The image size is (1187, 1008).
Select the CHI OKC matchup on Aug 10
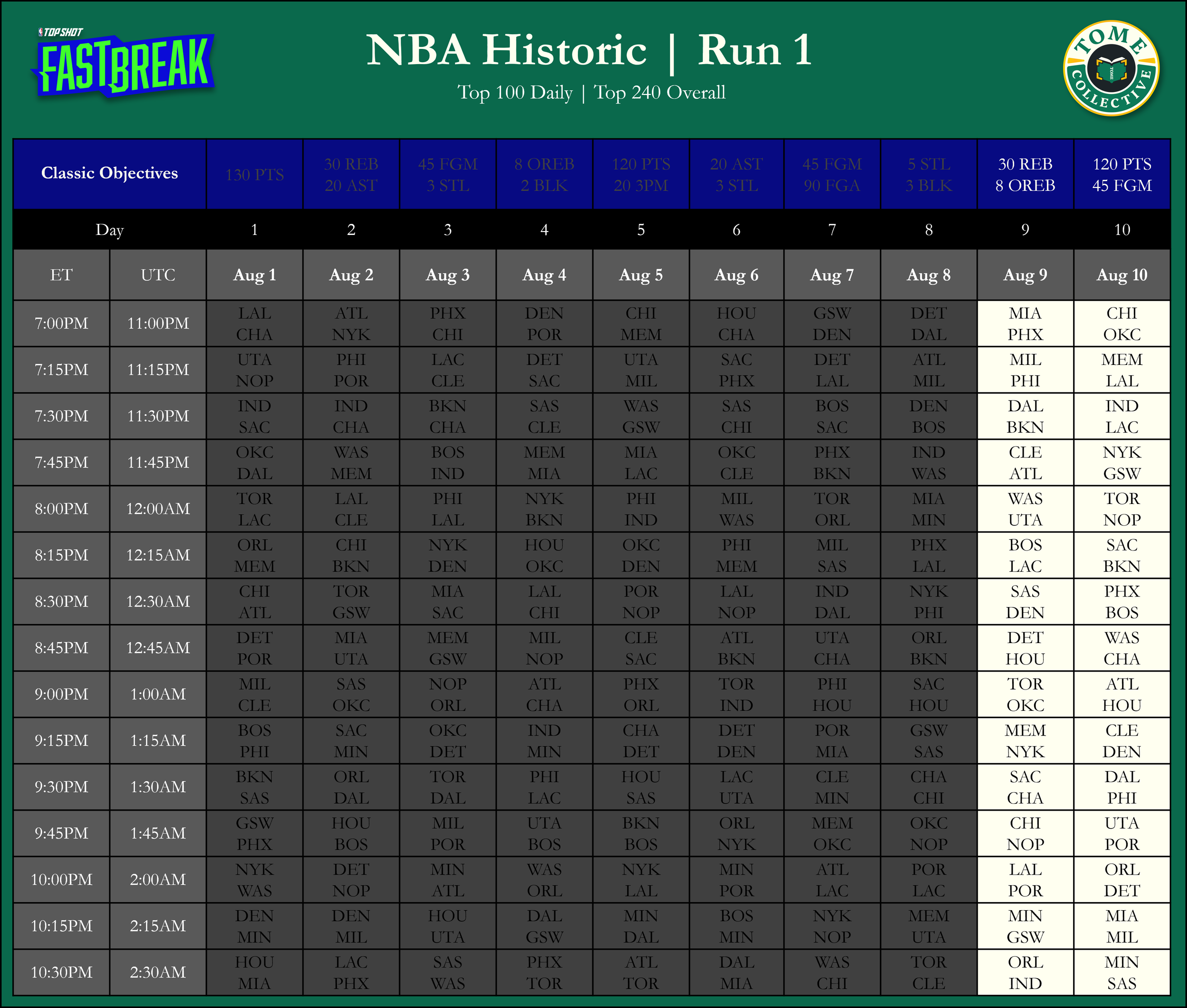[1121, 324]
